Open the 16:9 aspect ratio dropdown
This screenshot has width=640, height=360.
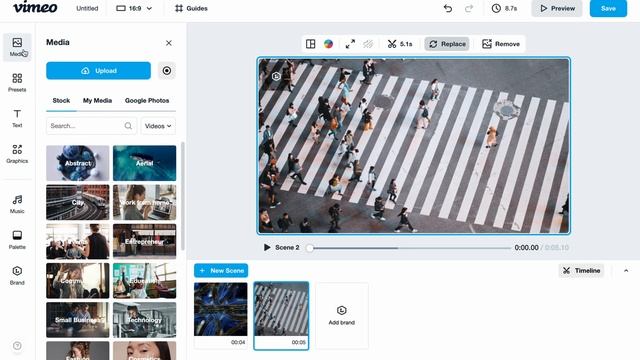tap(134, 8)
